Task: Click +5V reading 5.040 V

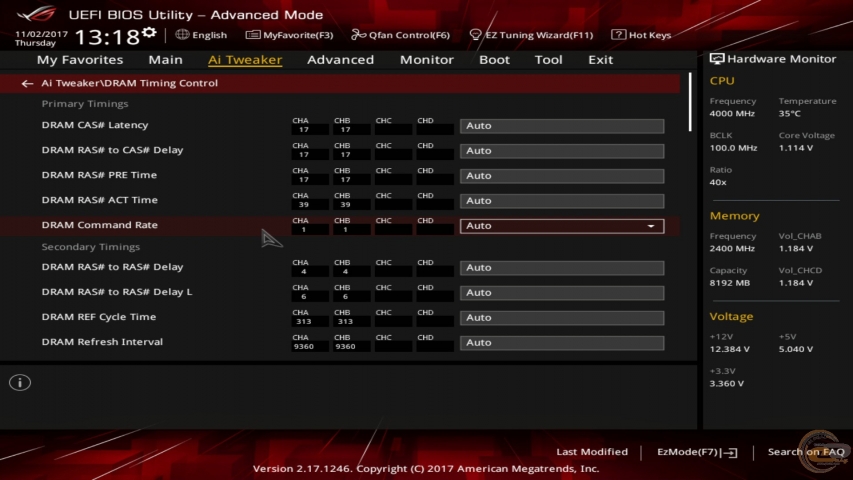Action: [796, 349]
